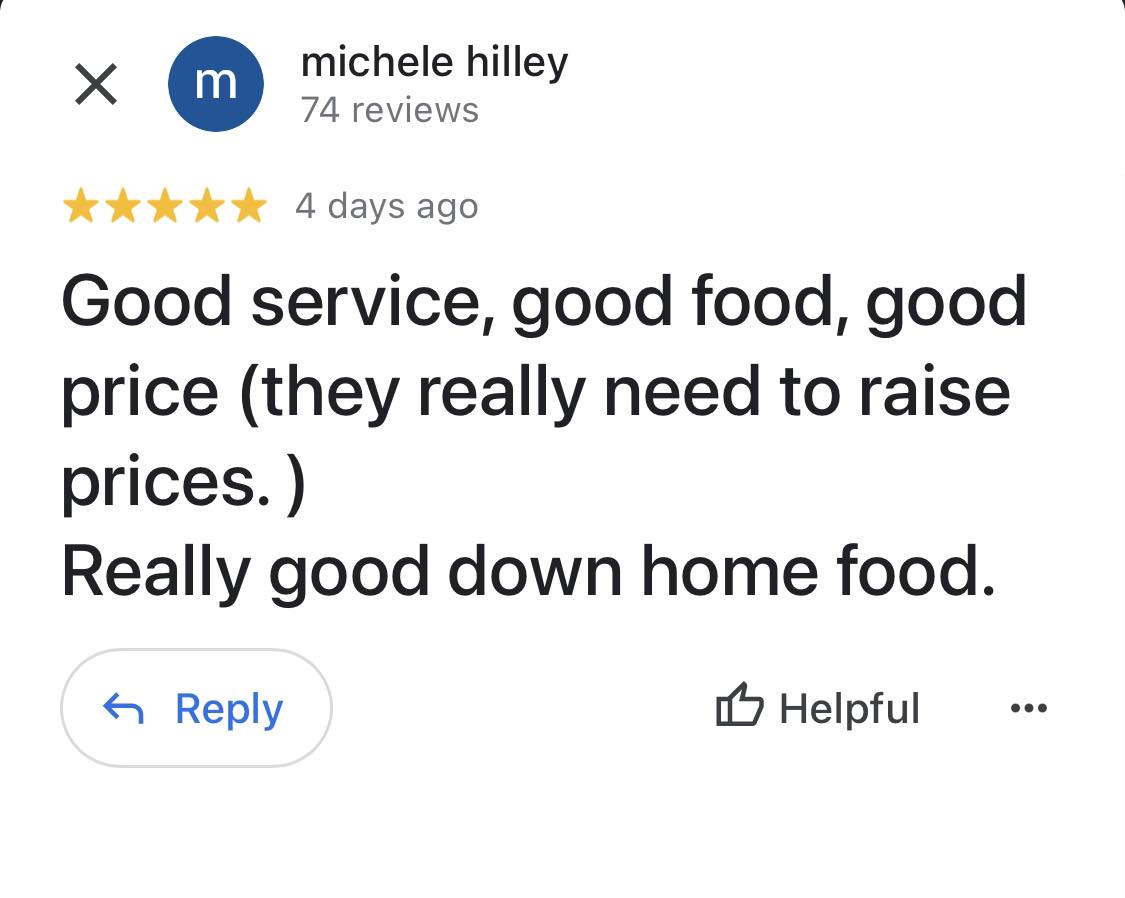1125x898 pixels.
Task: Click the second gold rating star
Action: click(122, 207)
